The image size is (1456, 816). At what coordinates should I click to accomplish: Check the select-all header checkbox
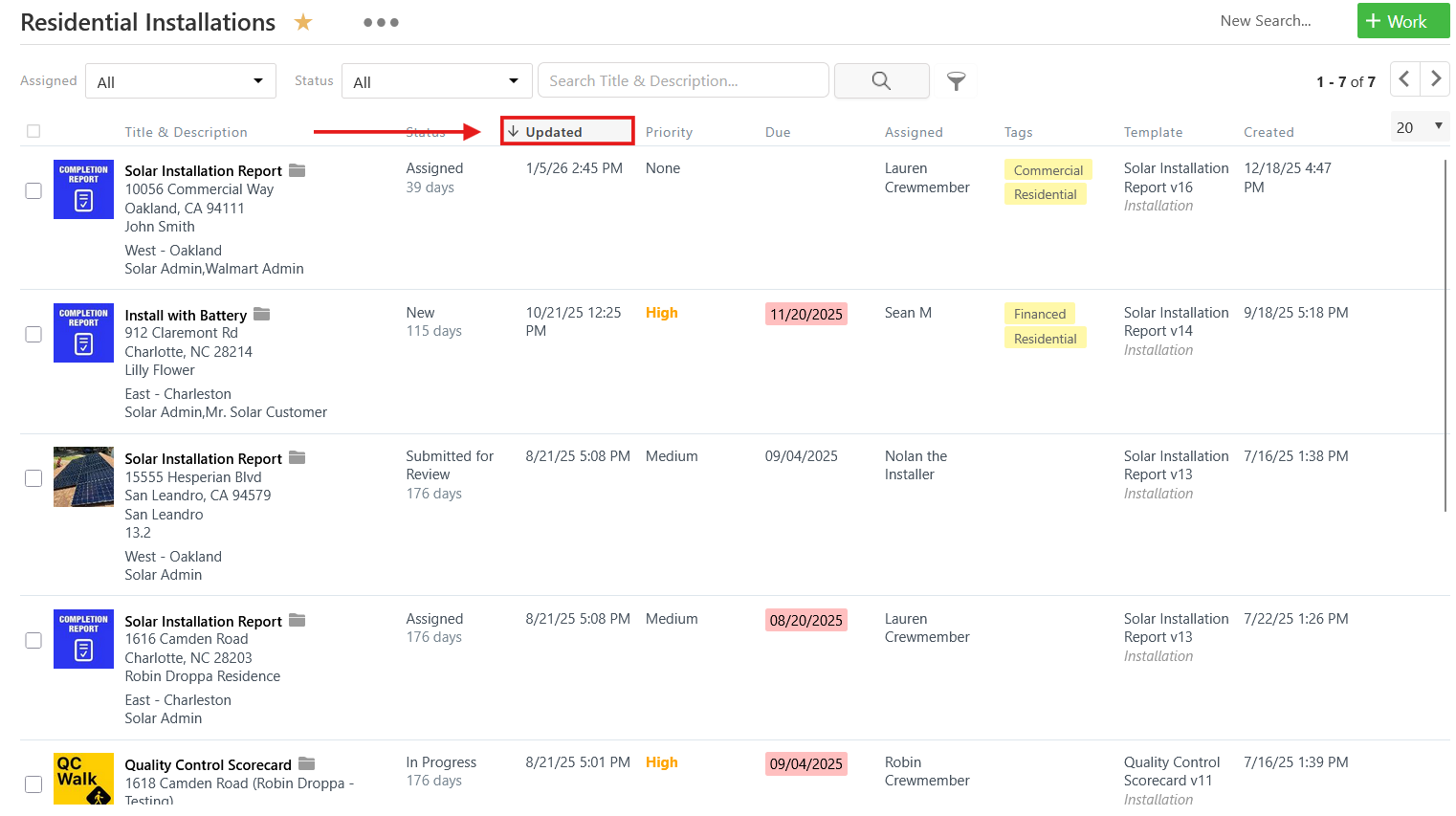(33, 132)
